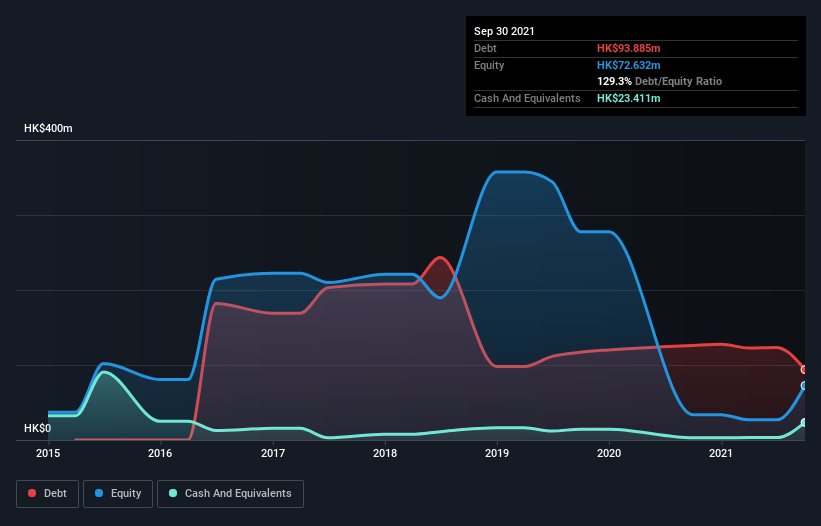Click the 2020 x-axis label
821x526 pixels.
point(609,453)
